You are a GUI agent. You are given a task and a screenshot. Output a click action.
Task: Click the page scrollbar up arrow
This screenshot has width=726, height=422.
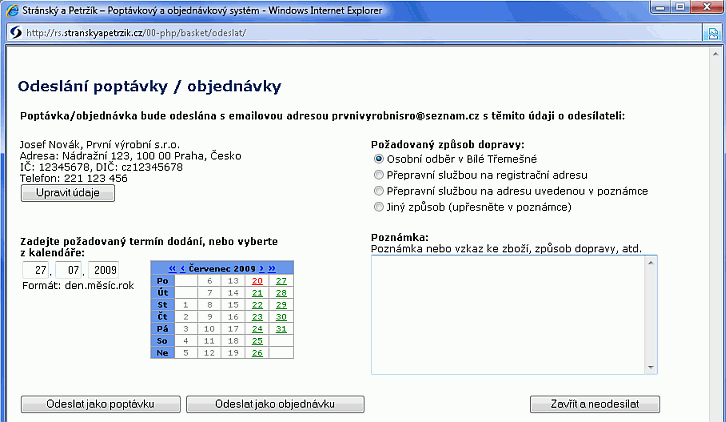[715, 54]
